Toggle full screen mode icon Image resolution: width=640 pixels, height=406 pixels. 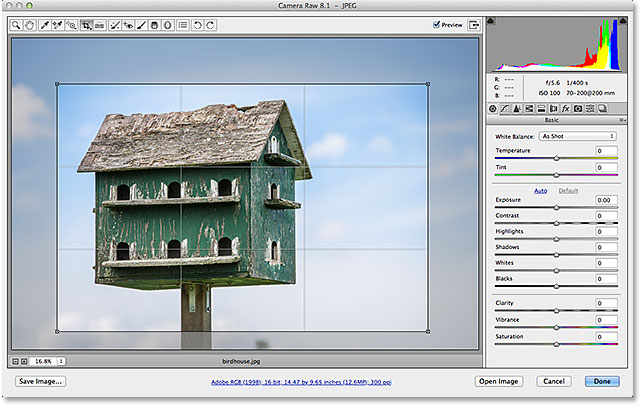474,25
